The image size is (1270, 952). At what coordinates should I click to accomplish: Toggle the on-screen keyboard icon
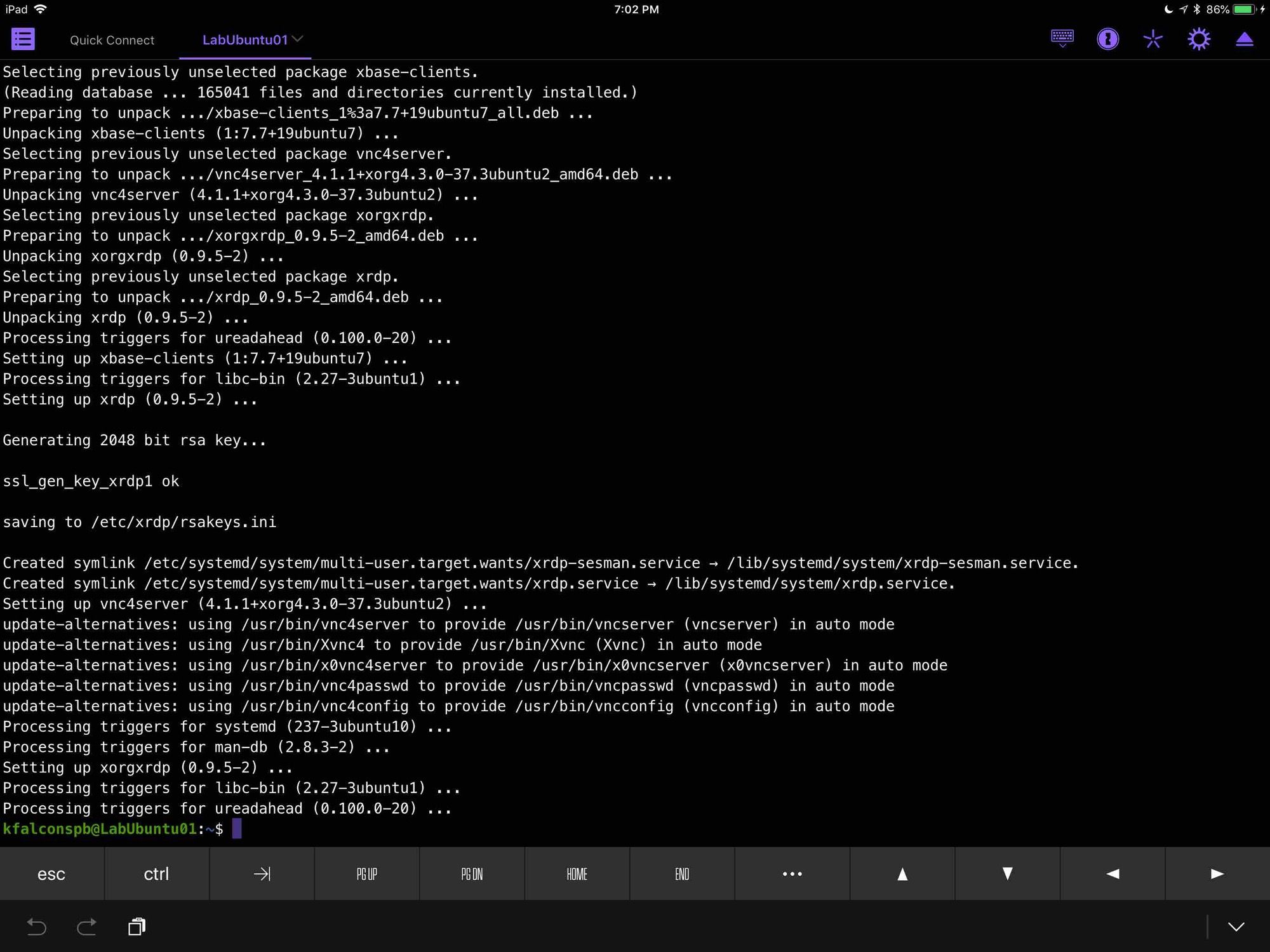(1062, 39)
